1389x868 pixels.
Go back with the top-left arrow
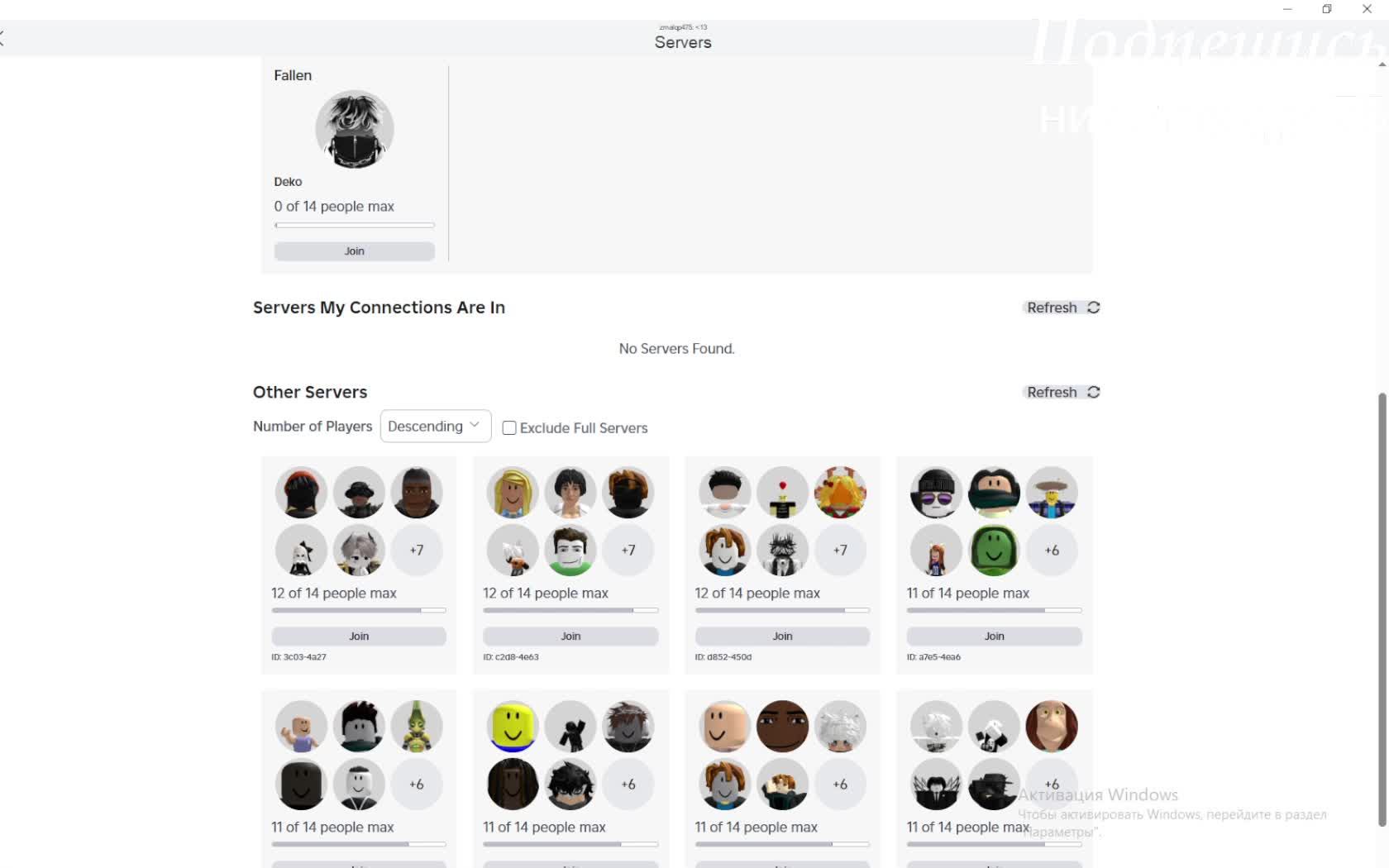coord(2,37)
